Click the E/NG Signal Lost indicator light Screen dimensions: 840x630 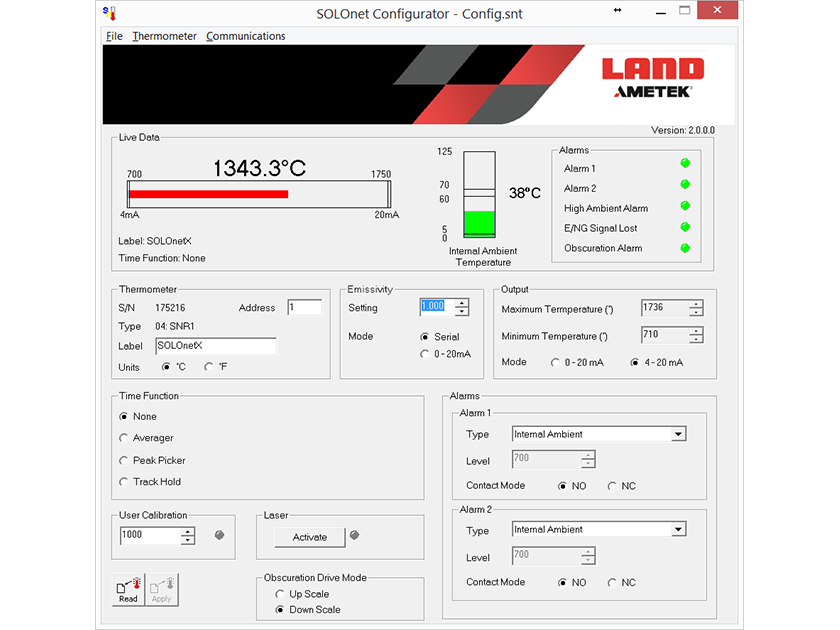coord(685,228)
